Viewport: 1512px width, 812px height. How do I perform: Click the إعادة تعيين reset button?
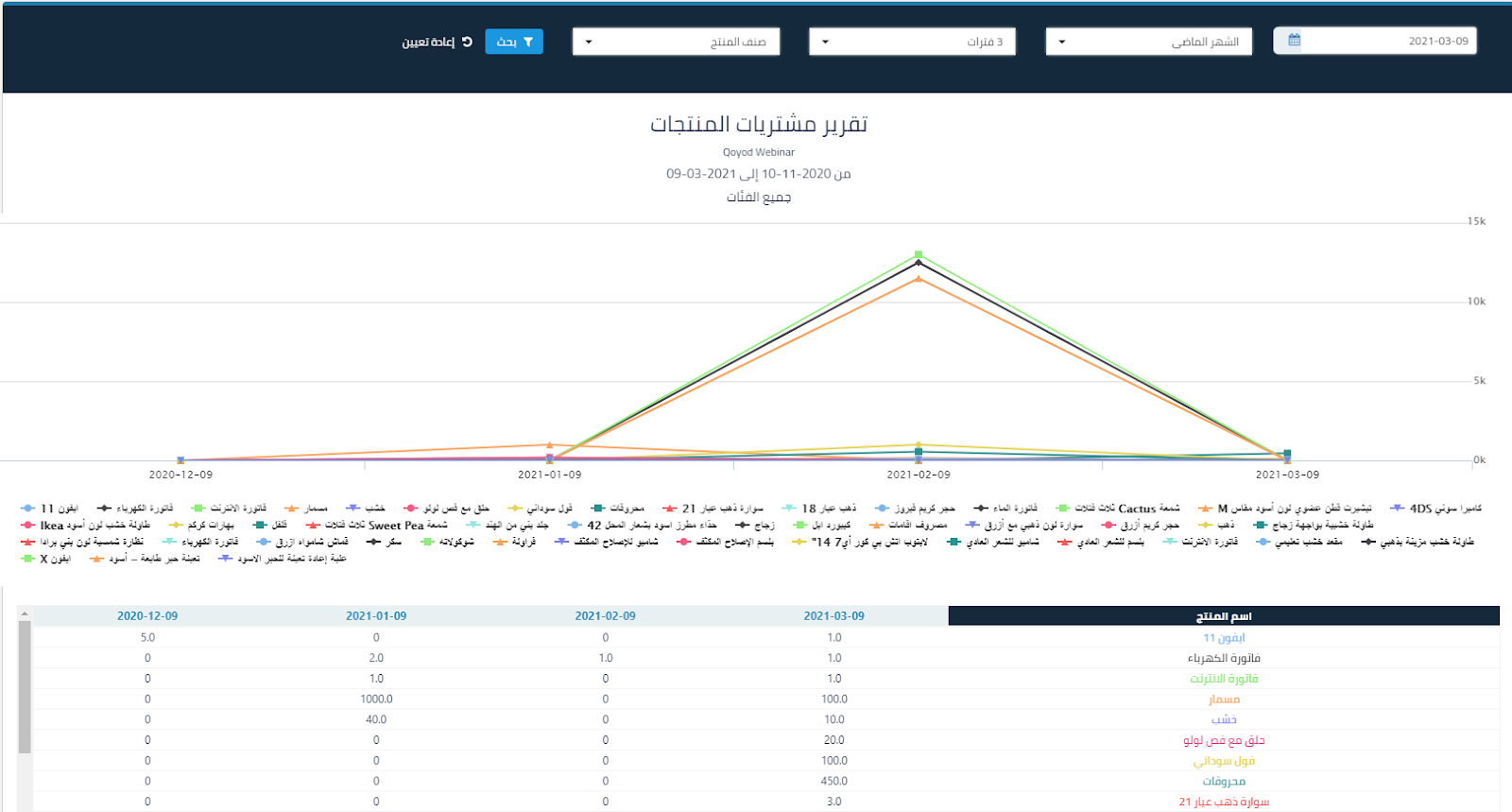437,42
